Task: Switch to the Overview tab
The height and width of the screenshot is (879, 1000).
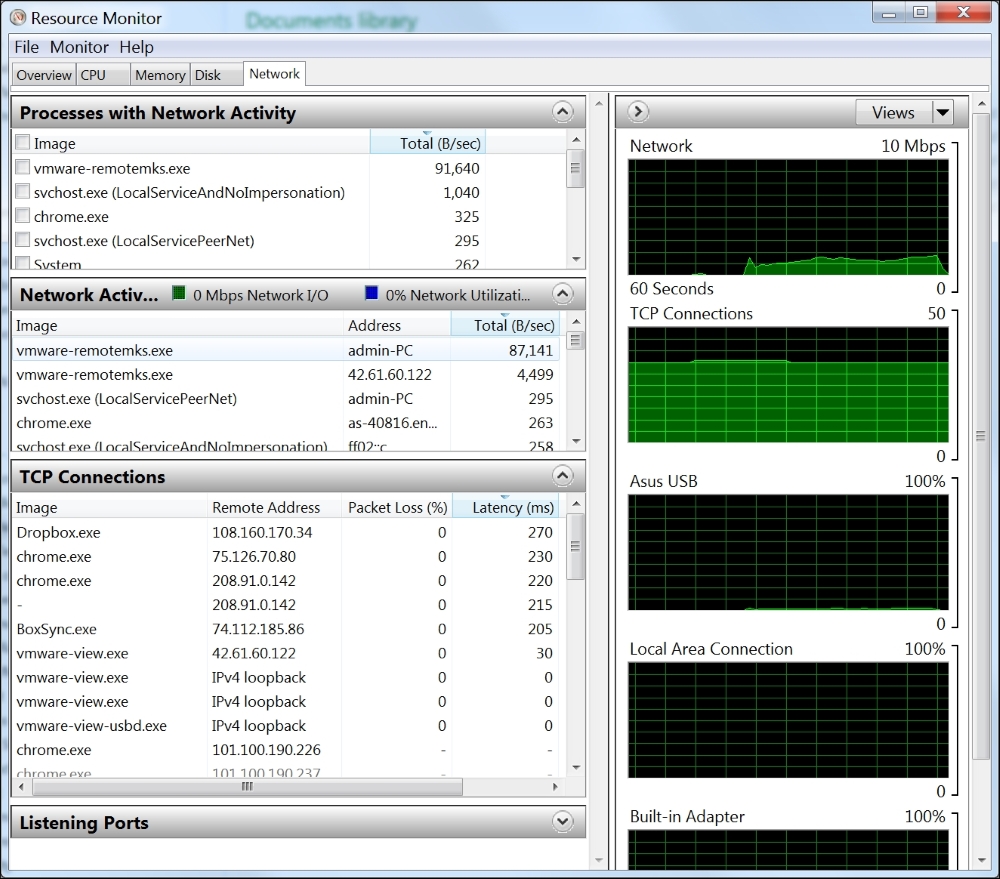Action: pyautogui.click(x=44, y=75)
